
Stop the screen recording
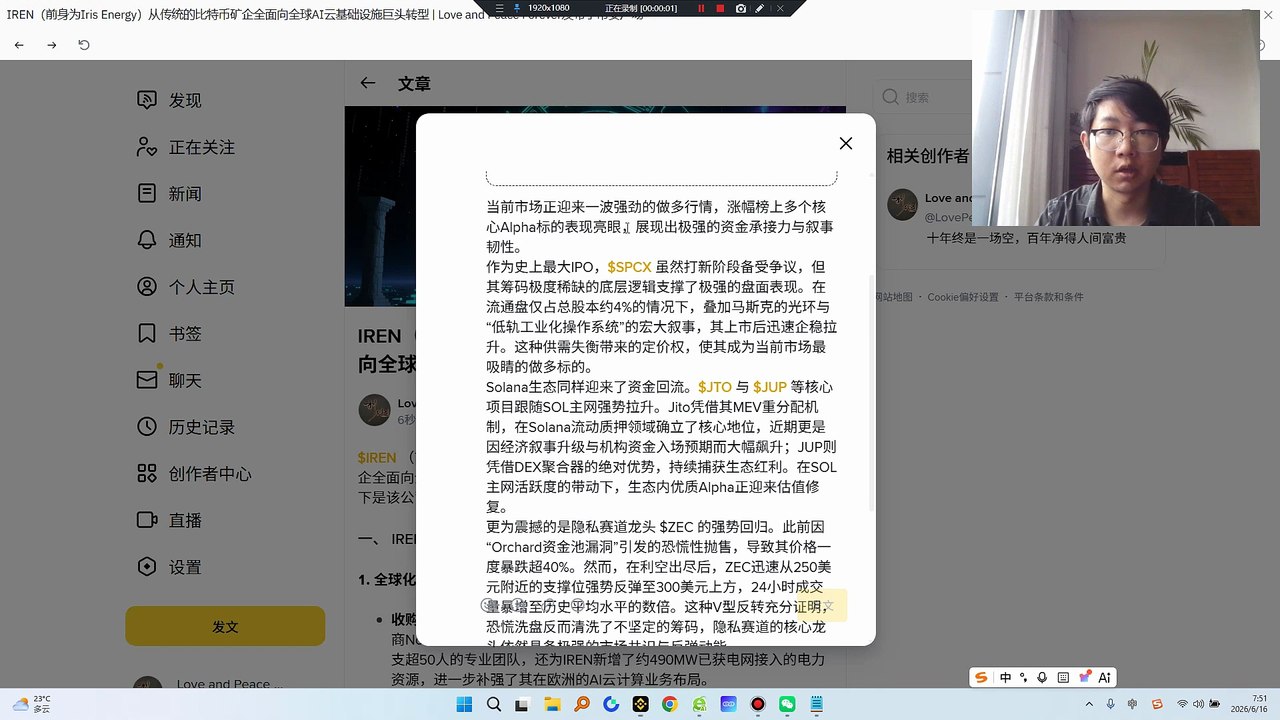(x=720, y=8)
